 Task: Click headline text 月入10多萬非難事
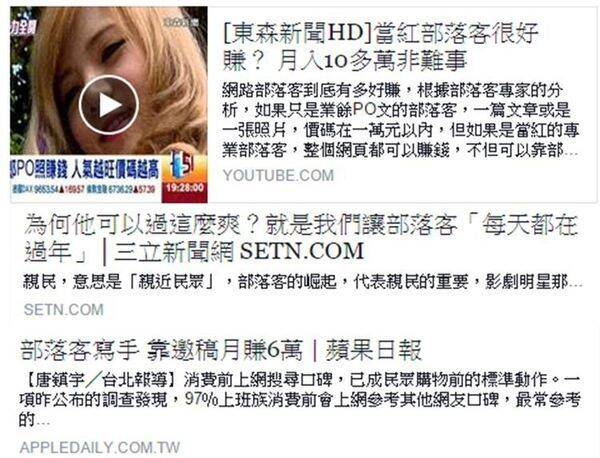[x=372, y=61]
